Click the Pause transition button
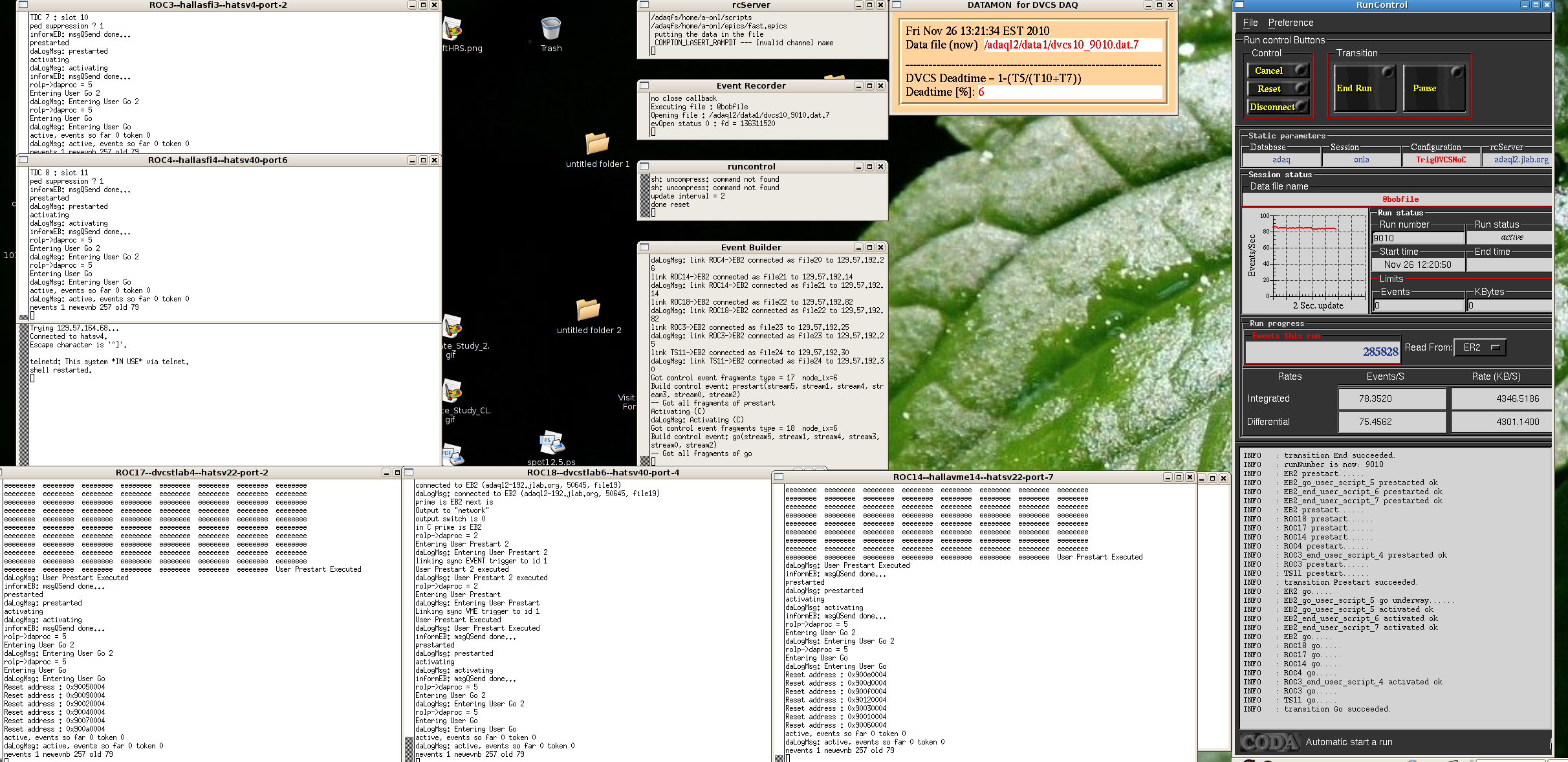The width and height of the screenshot is (1568, 762). (1434, 88)
